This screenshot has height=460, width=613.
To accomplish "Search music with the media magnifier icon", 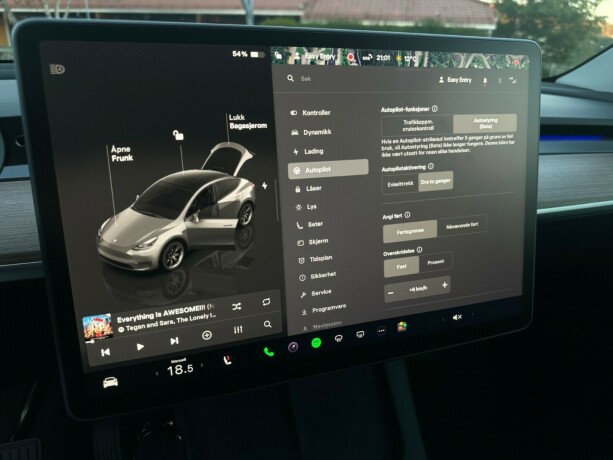I will (x=268, y=324).
